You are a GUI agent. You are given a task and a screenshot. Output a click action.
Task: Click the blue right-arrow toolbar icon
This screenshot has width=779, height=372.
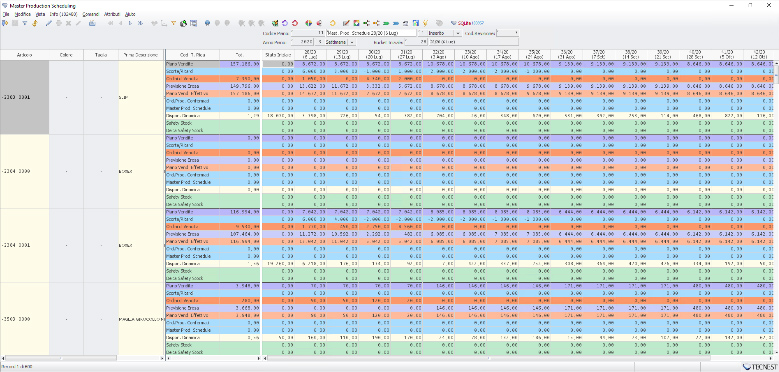pos(396,23)
